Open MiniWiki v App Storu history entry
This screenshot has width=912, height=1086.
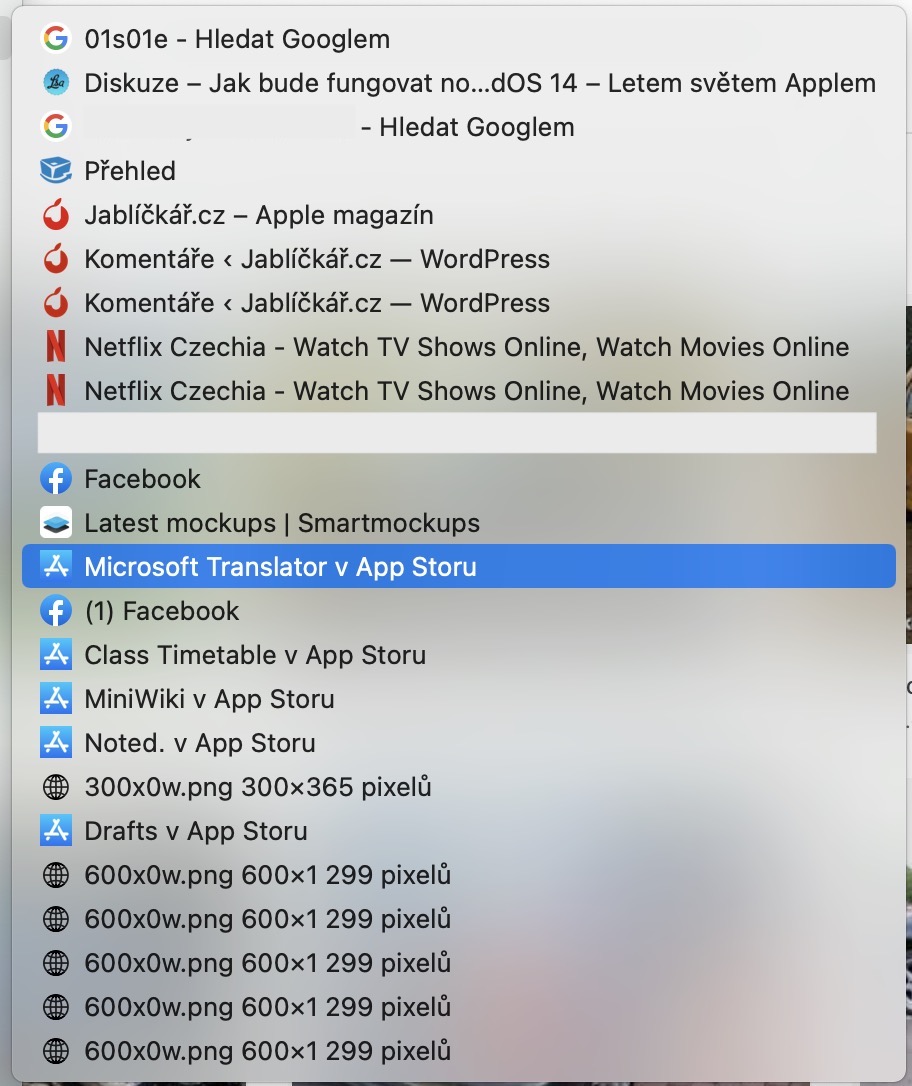[x=458, y=699]
